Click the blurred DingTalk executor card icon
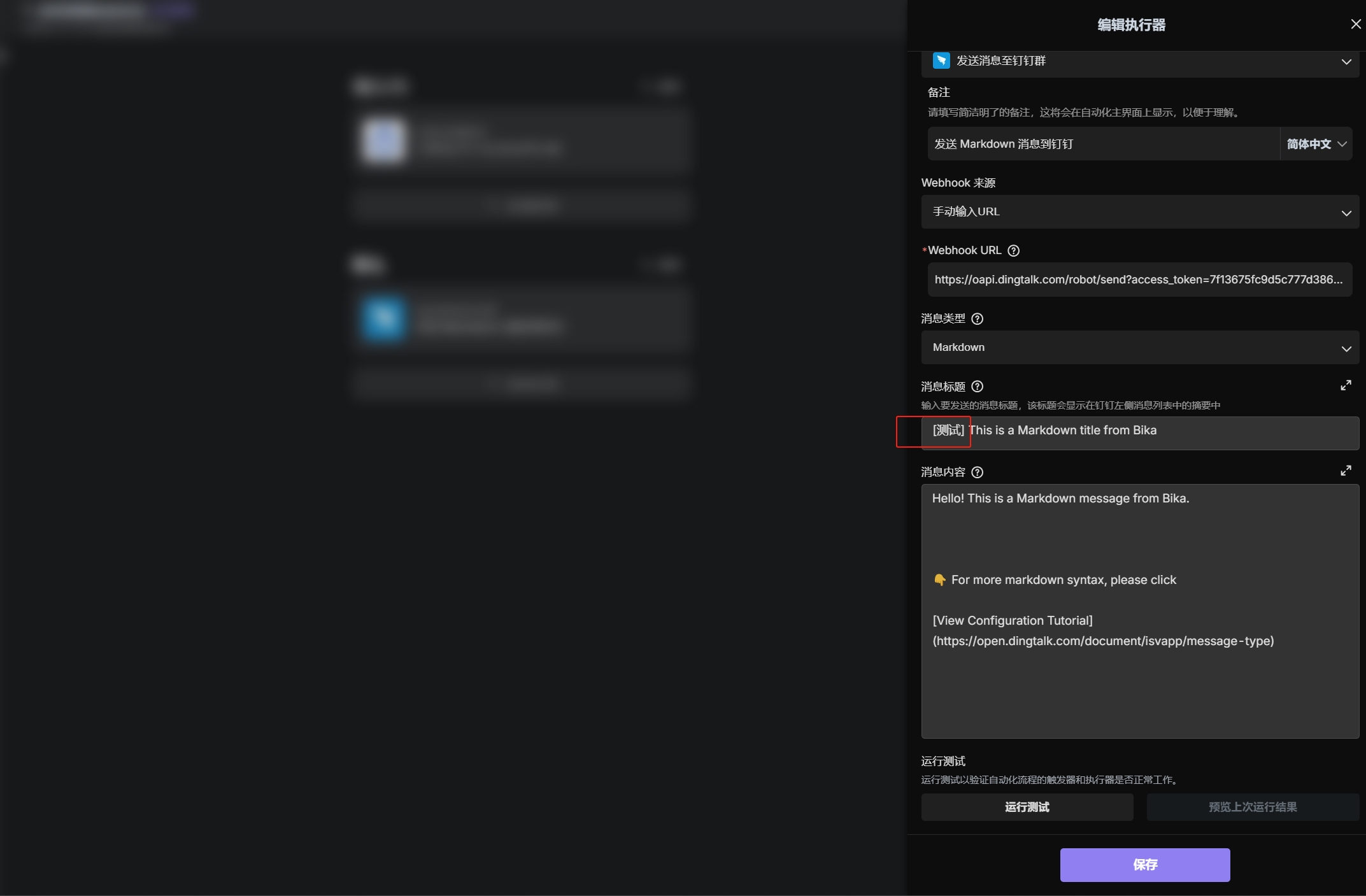The height and width of the screenshot is (896, 1366). tap(383, 318)
